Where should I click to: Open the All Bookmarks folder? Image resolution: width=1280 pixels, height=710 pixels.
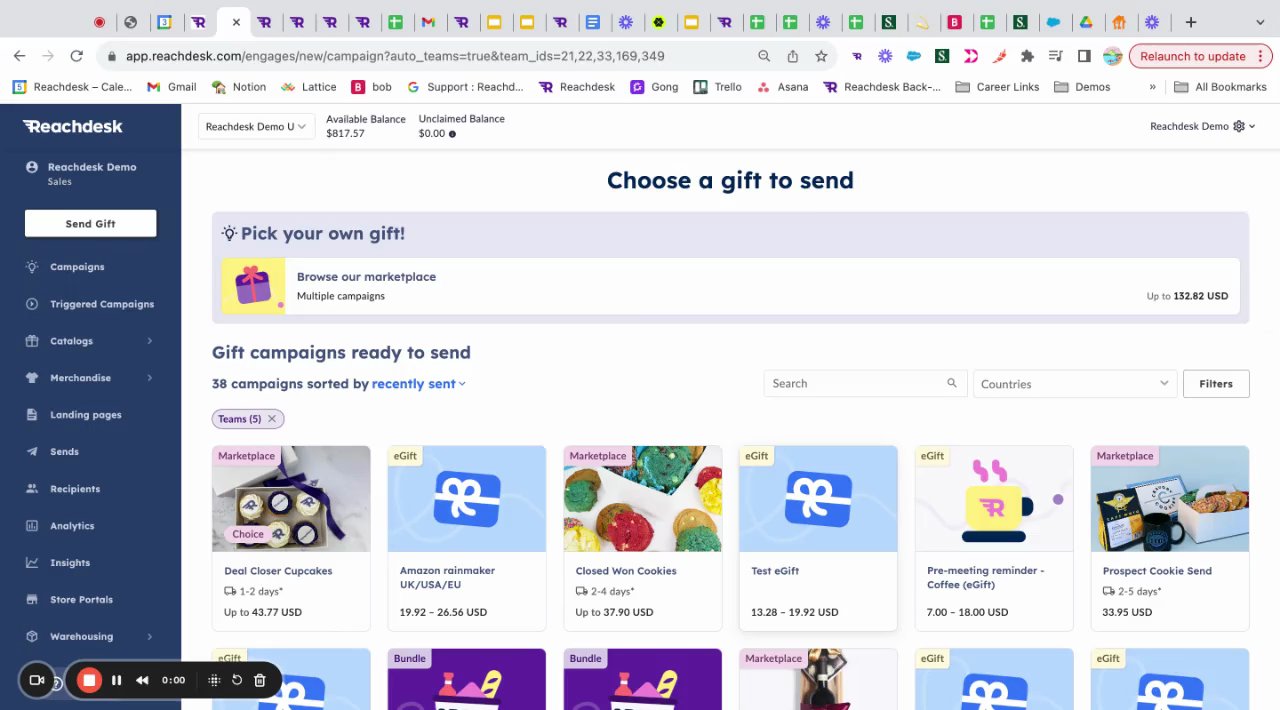point(1221,87)
